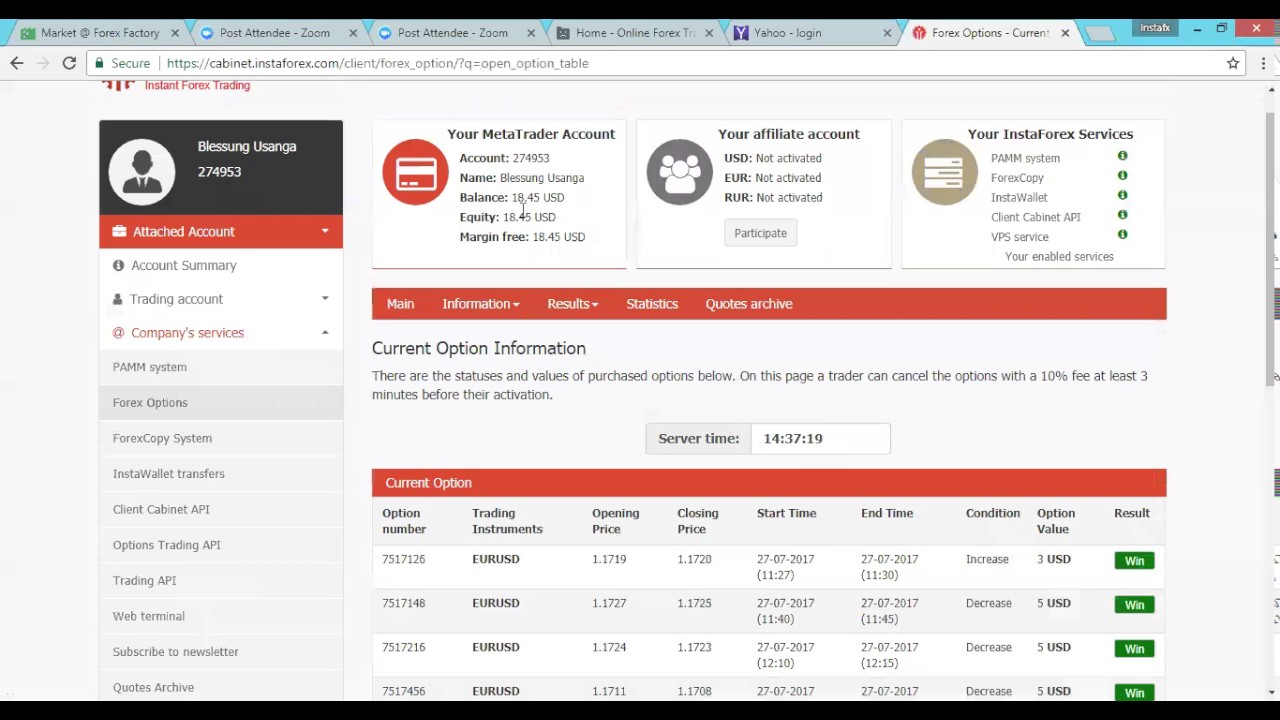Click the user avatar picture
The height and width of the screenshot is (720, 1280).
[x=142, y=171]
